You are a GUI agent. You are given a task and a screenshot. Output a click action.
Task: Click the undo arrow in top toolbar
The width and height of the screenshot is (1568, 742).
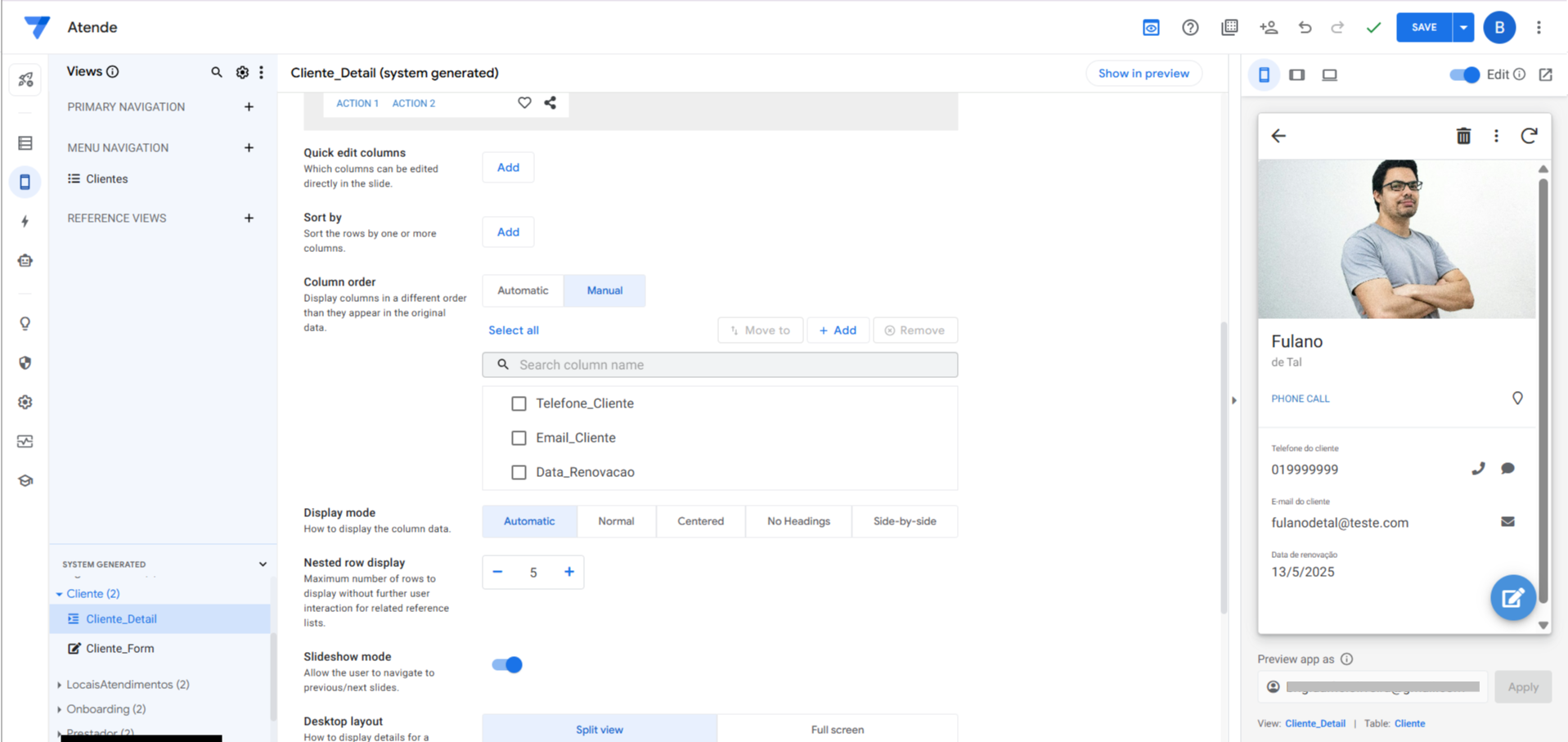1305,28
